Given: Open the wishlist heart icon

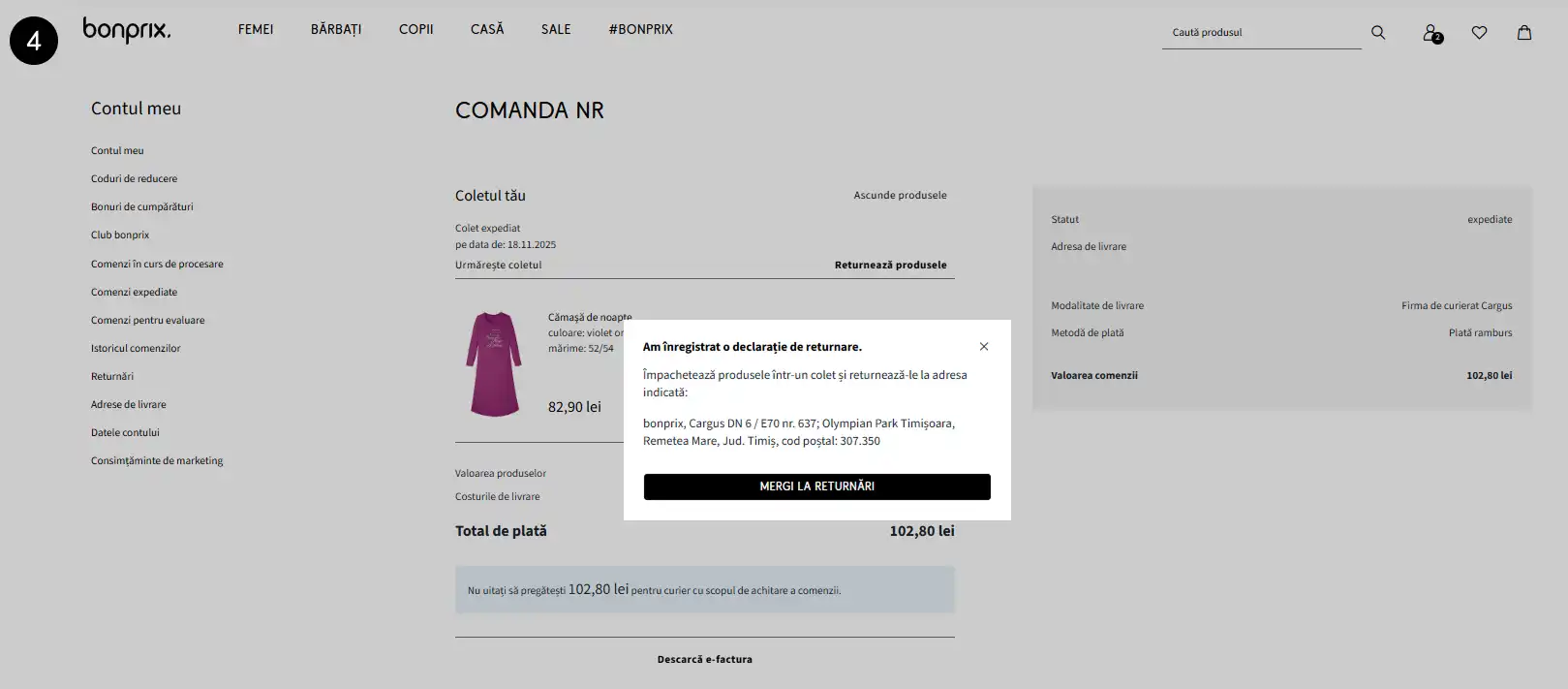Looking at the screenshot, I should [1479, 33].
